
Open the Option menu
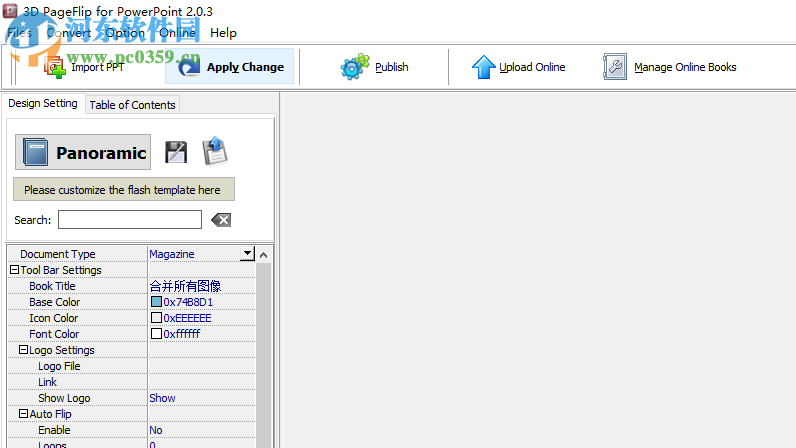pyautogui.click(x=125, y=33)
